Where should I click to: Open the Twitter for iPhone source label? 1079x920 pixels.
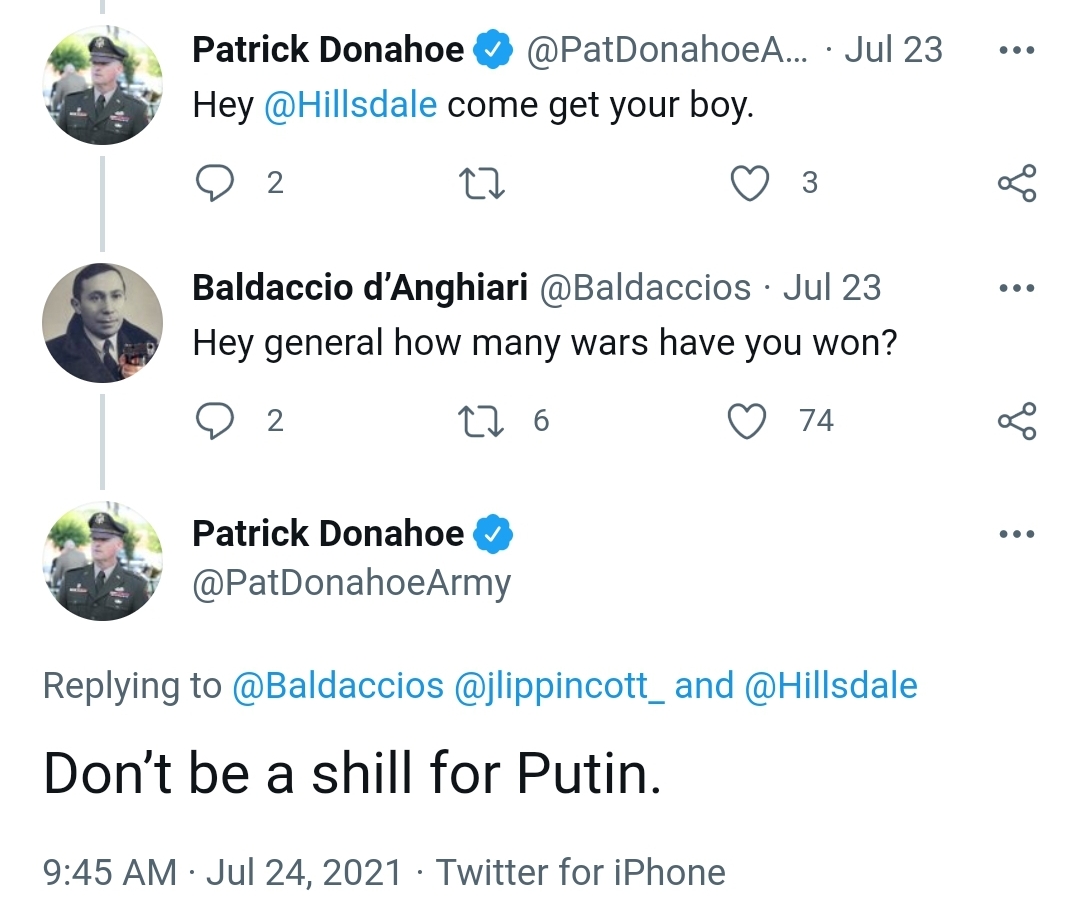[x=581, y=873]
